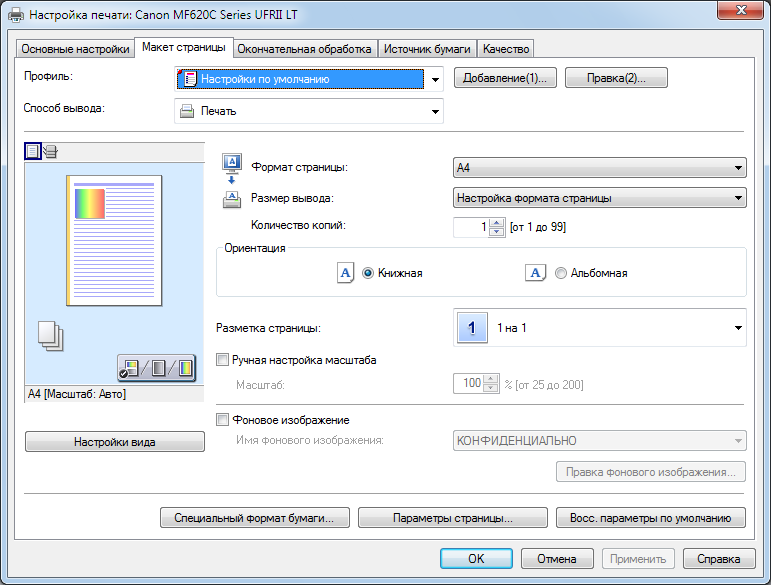Select Книжная orientation radio button
Screen dimensions: 771x585
[x=368, y=273]
